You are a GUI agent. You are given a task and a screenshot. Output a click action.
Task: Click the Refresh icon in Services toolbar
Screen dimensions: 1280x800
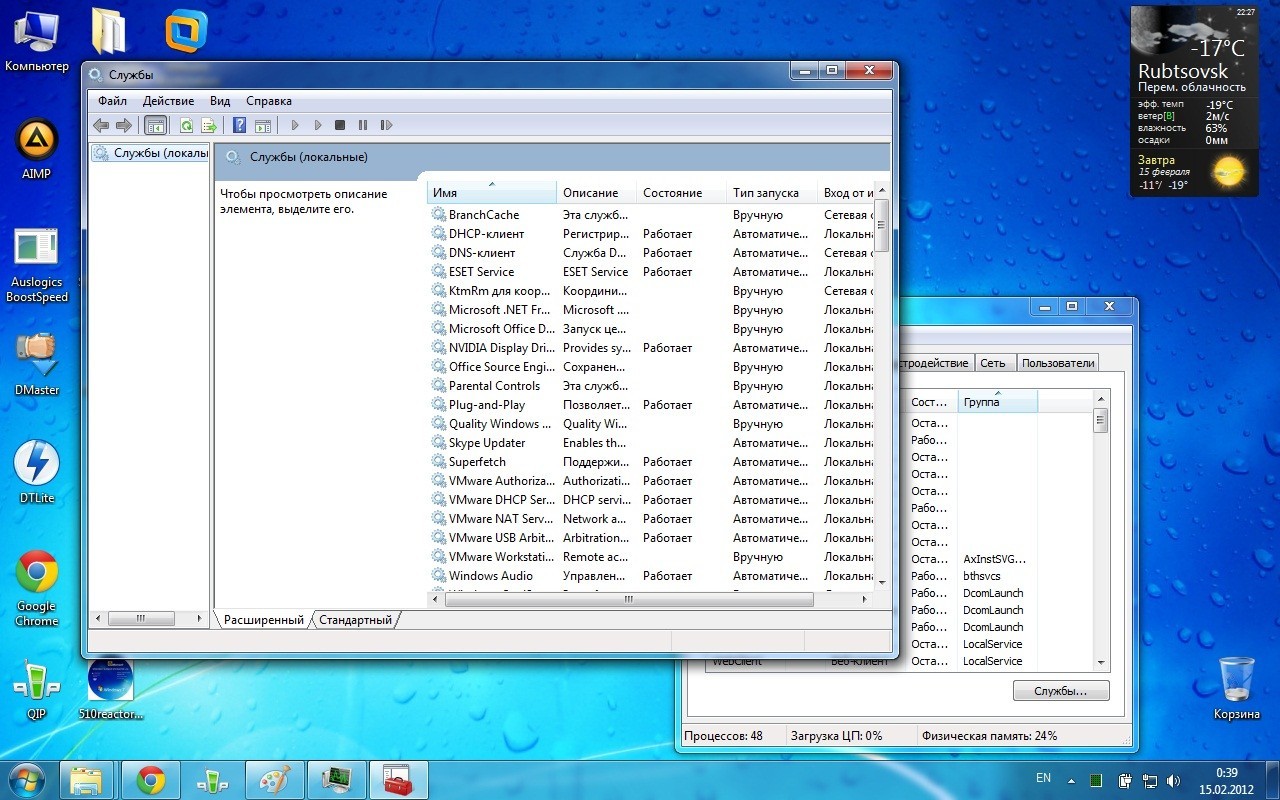[x=186, y=125]
